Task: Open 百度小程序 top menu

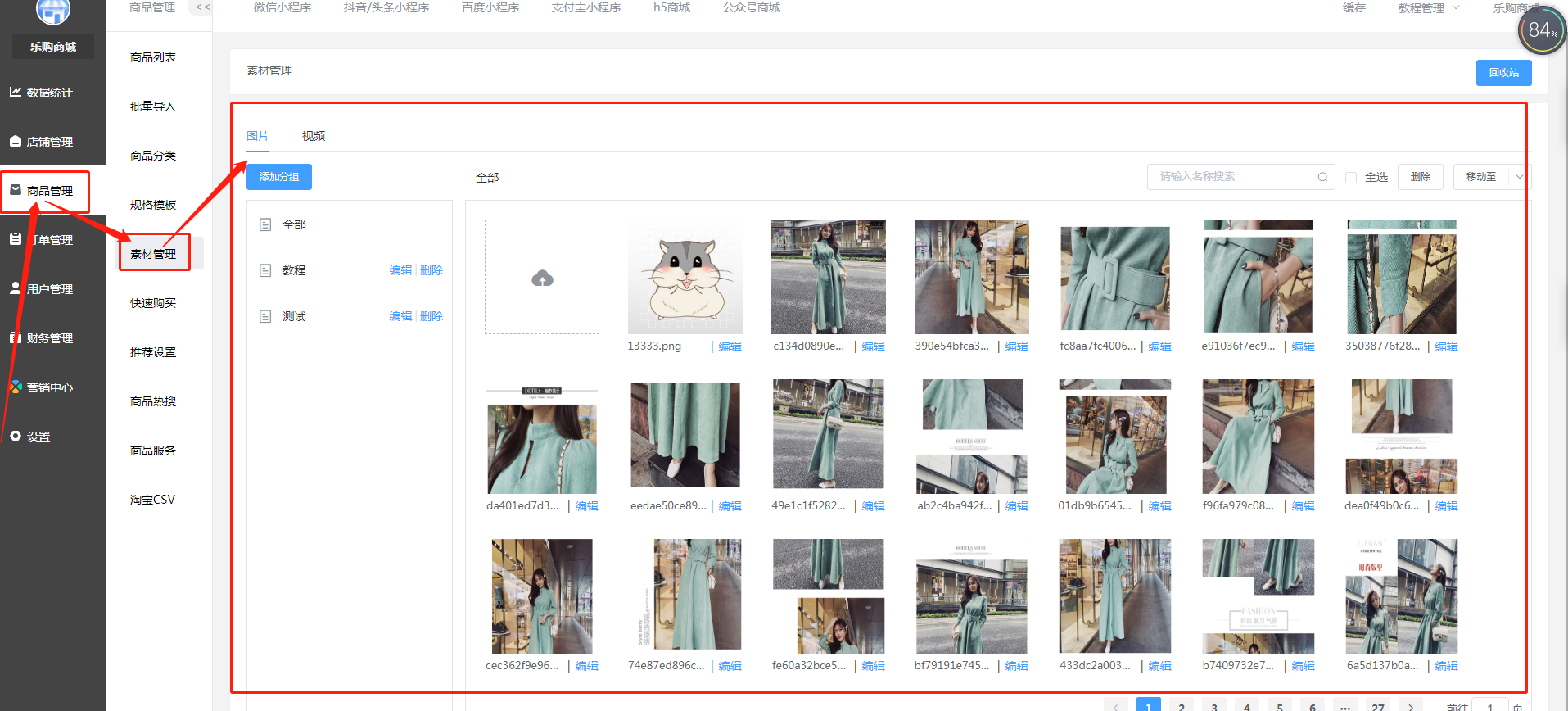Action: pos(490,7)
